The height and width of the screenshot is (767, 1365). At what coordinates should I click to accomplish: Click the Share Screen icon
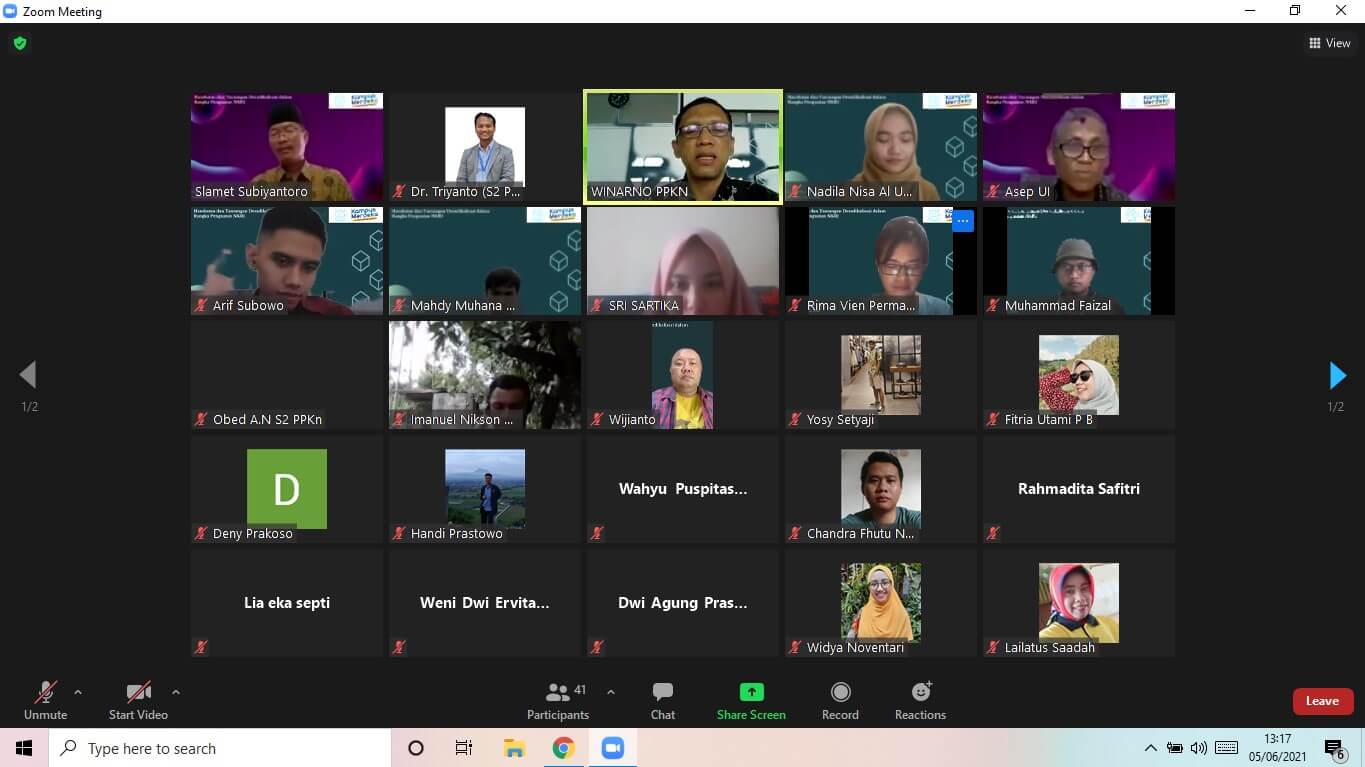pos(751,692)
